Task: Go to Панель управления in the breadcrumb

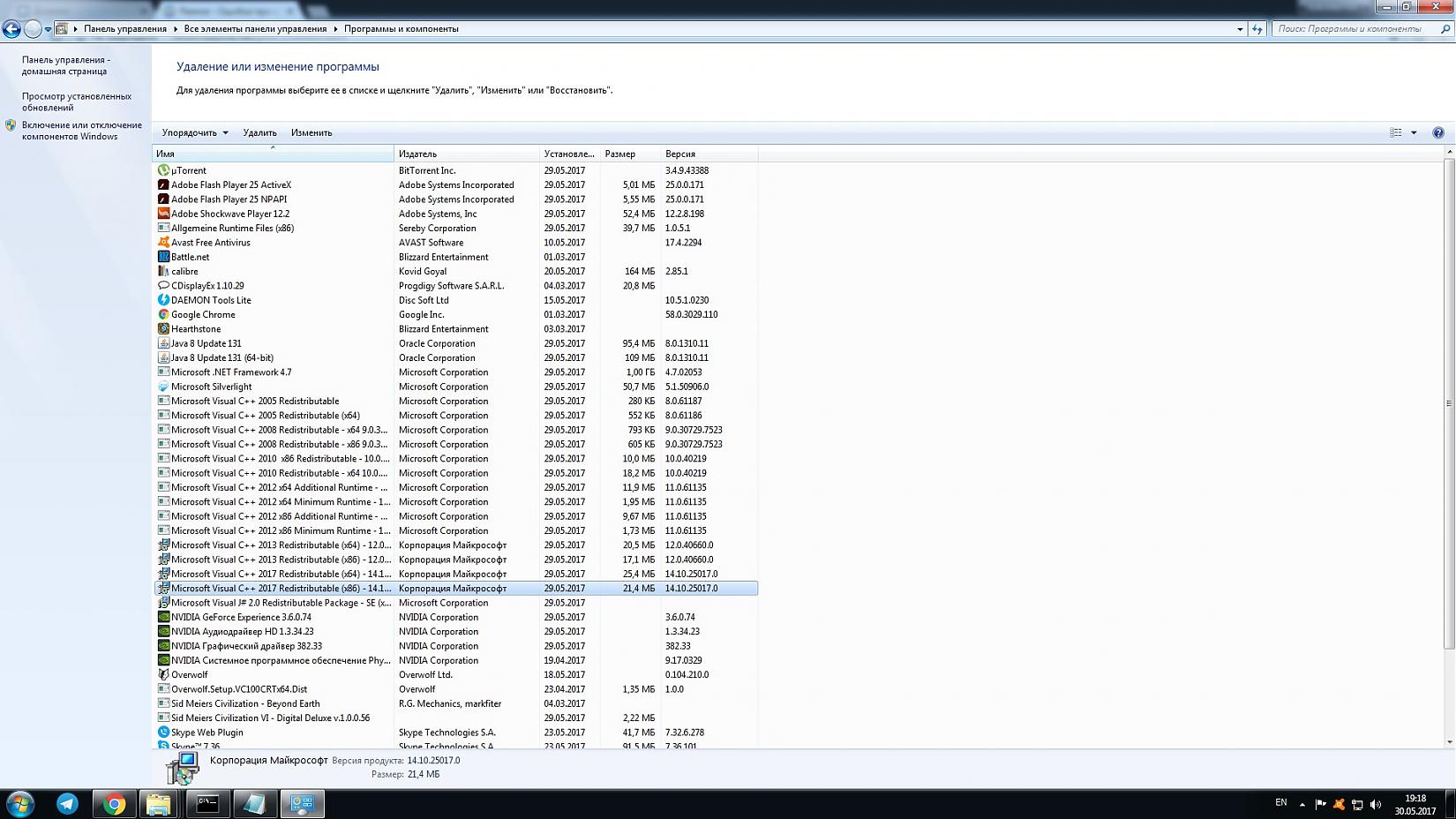Action: coord(125,29)
